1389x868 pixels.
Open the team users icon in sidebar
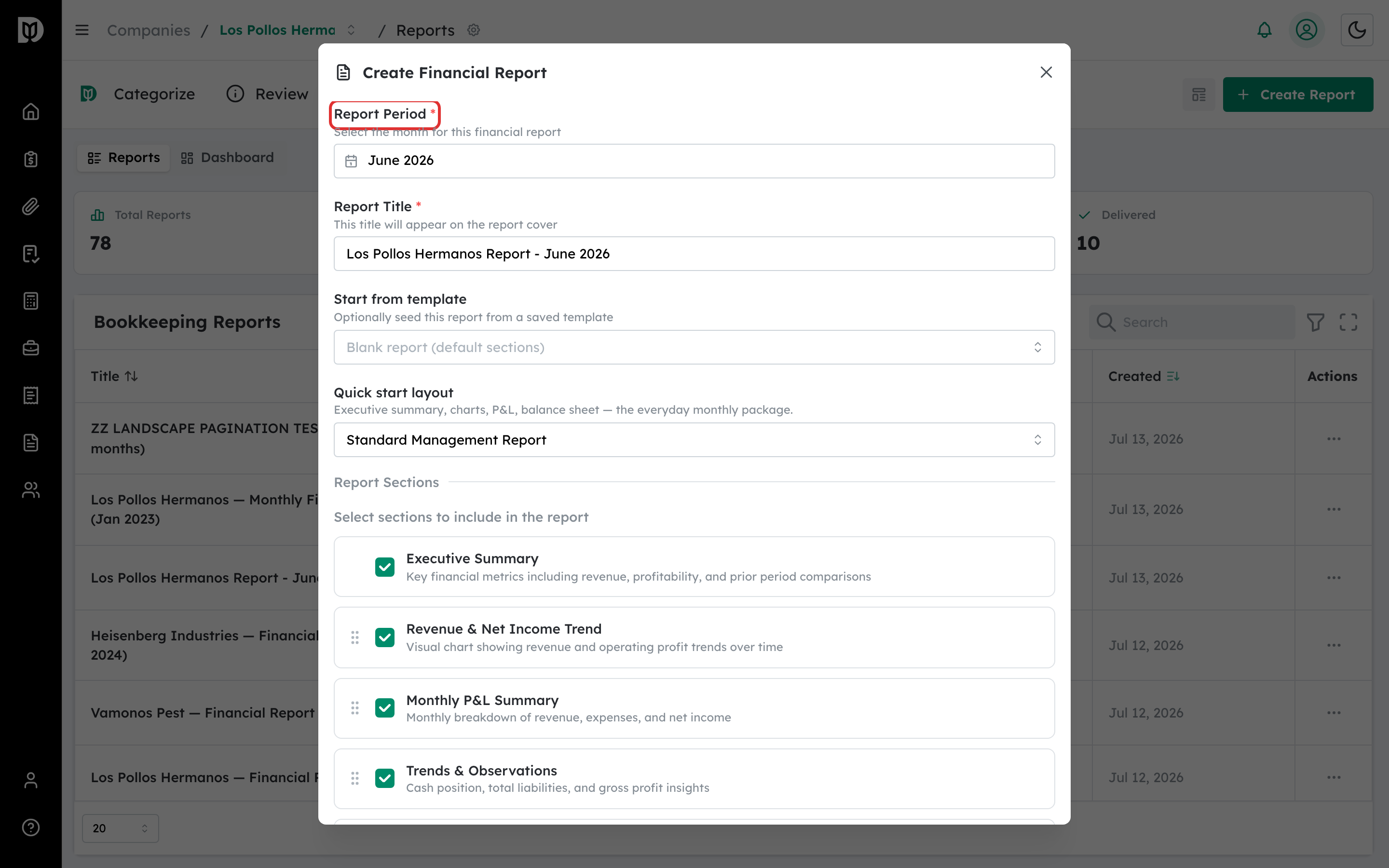[x=31, y=489]
